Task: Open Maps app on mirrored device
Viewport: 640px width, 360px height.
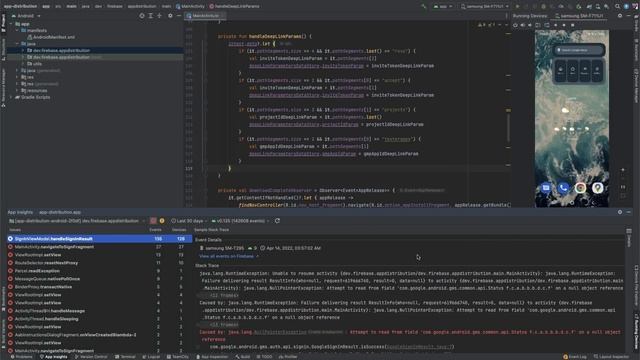Action: click(598, 188)
